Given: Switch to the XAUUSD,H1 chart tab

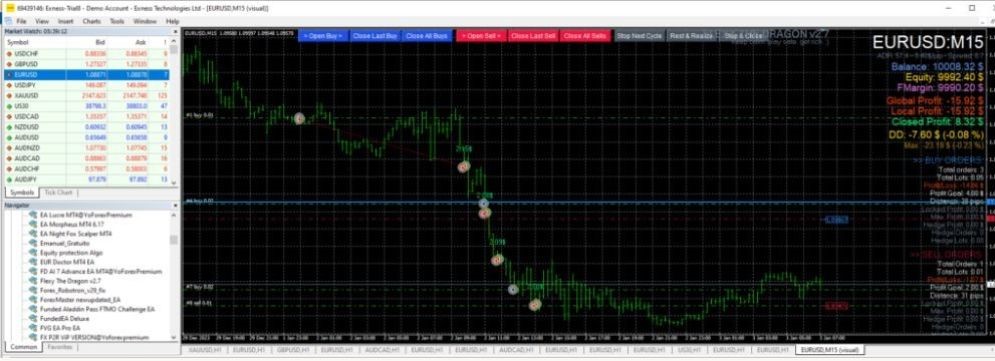Looking at the screenshot, I should click(x=204, y=350).
